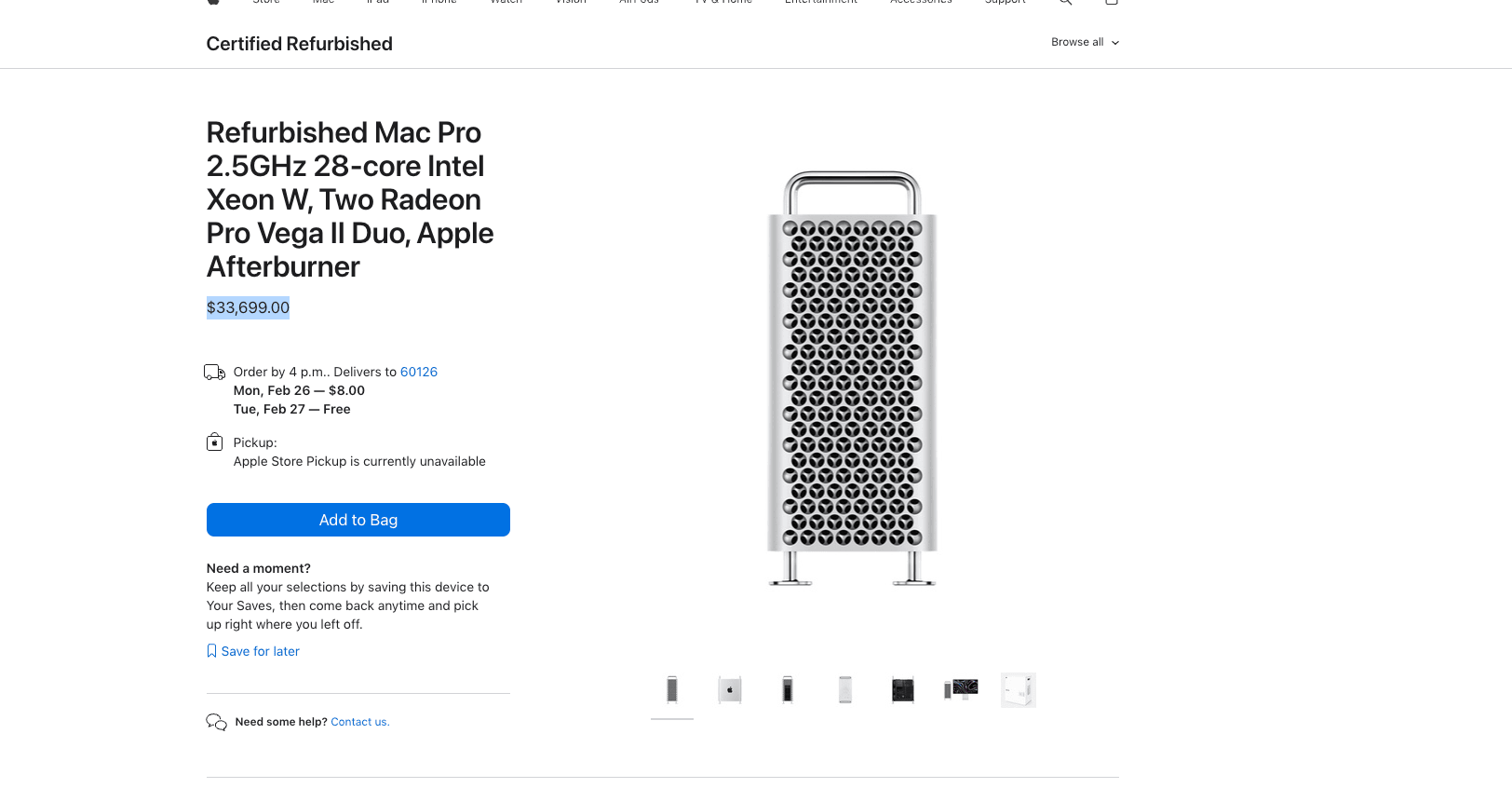Click the highlighted $33,699.00 price
Viewport: 1512px width, 788px height.
[x=248, y=307]
